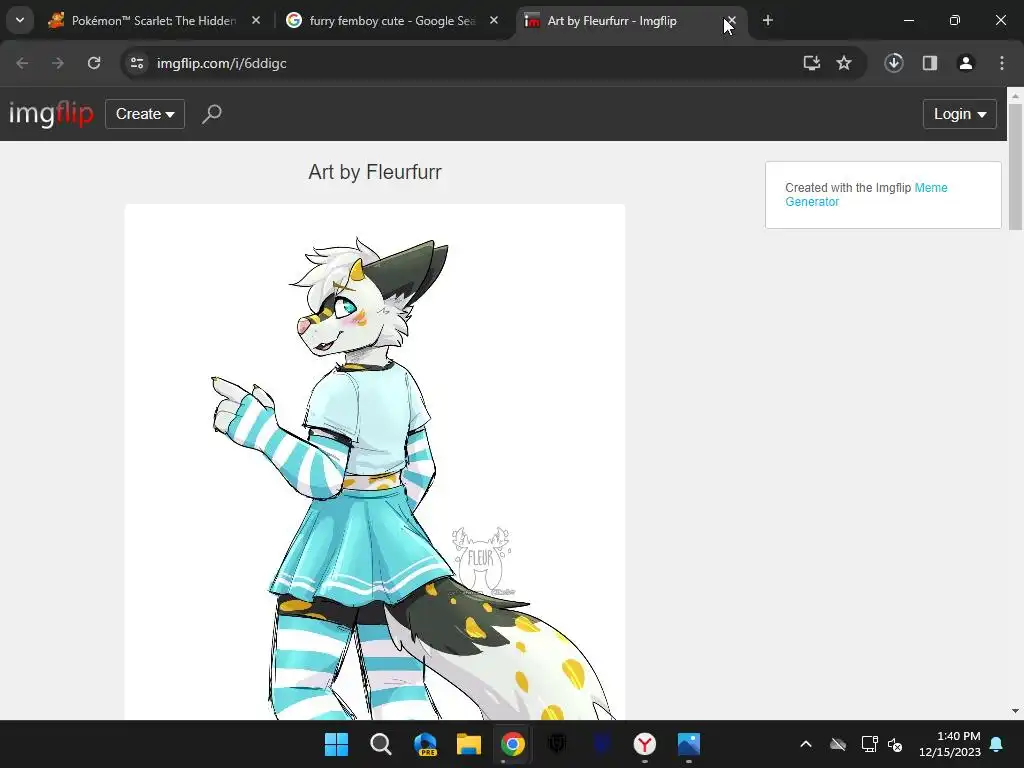Click the imgflip.com URL address field
This screenshot has height=768, width=1024.
(x=470, y=63)
